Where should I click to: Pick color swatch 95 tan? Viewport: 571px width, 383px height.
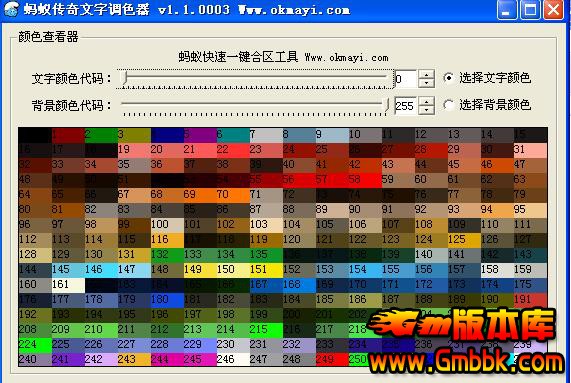pos(530,210)
